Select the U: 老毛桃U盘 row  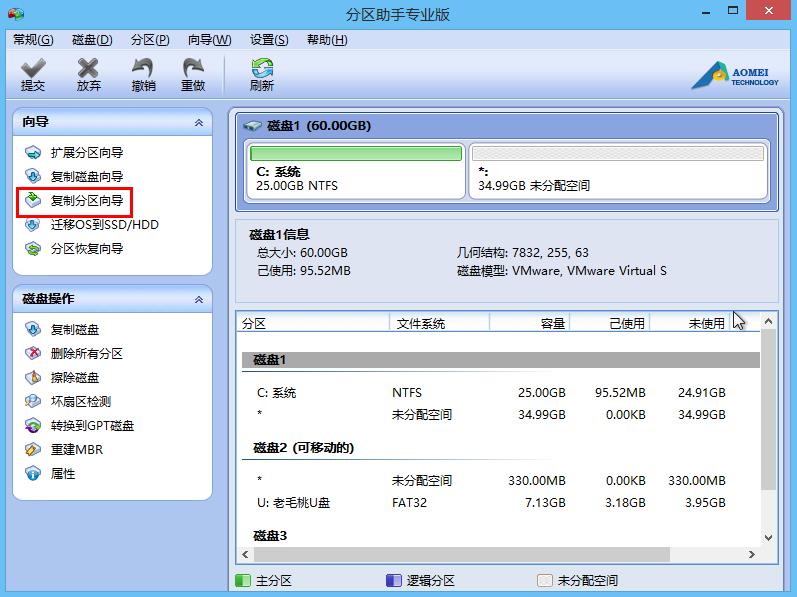501,502
